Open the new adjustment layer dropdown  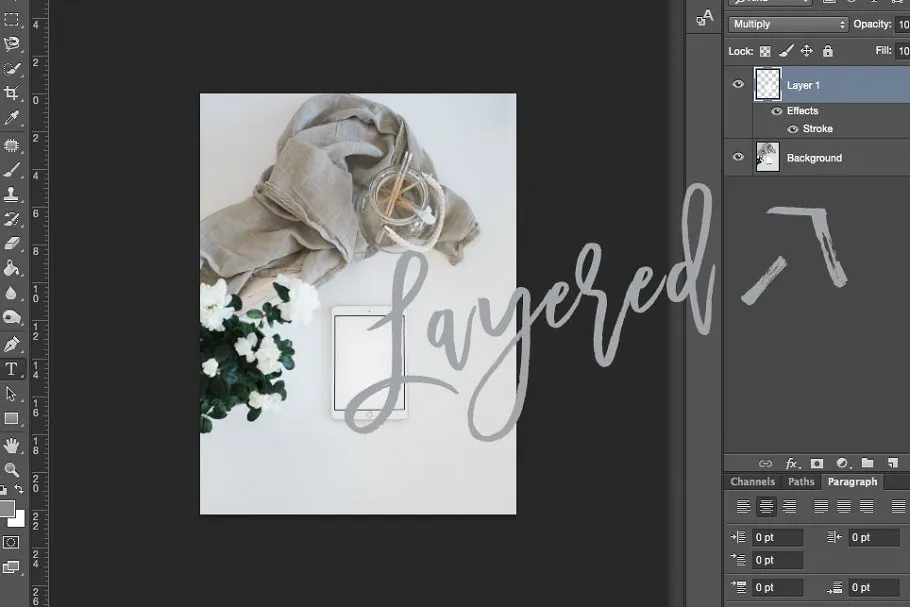click(842, 463)
